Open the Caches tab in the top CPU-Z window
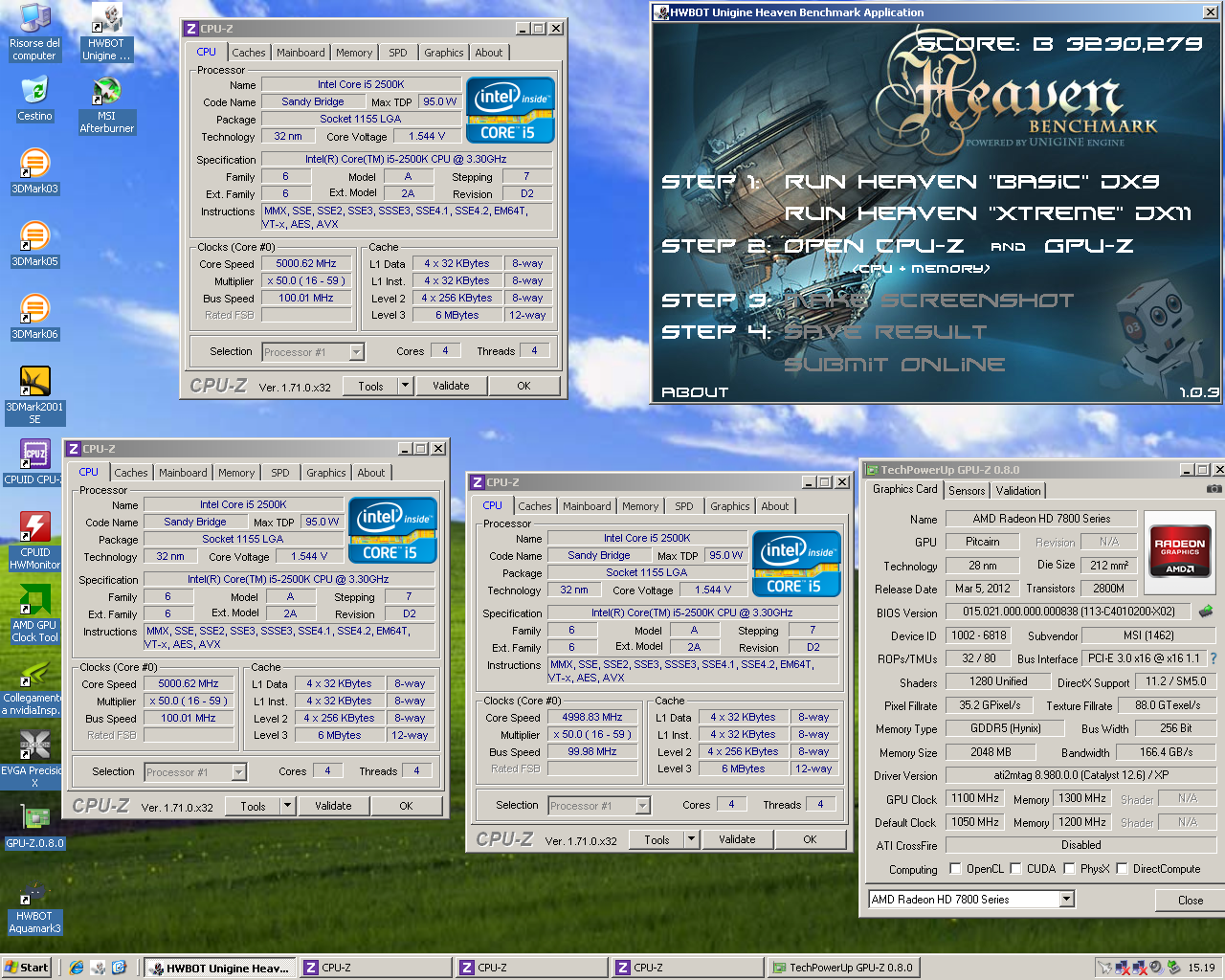Image resolution: width=1225 pixels, height=980 pixels. (x=249, y=53)
